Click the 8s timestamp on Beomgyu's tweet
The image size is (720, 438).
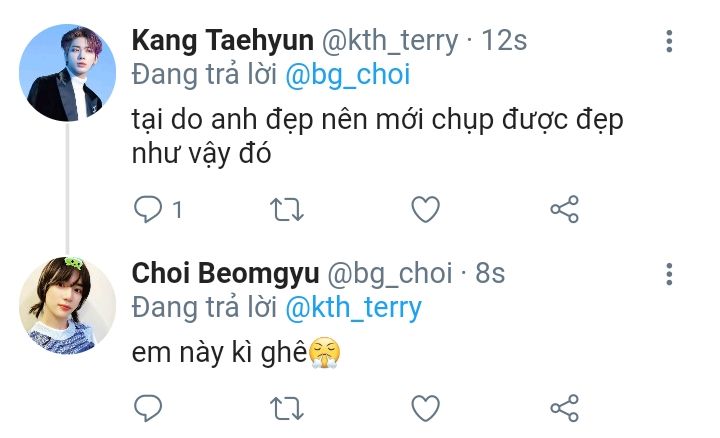[488, 273]
